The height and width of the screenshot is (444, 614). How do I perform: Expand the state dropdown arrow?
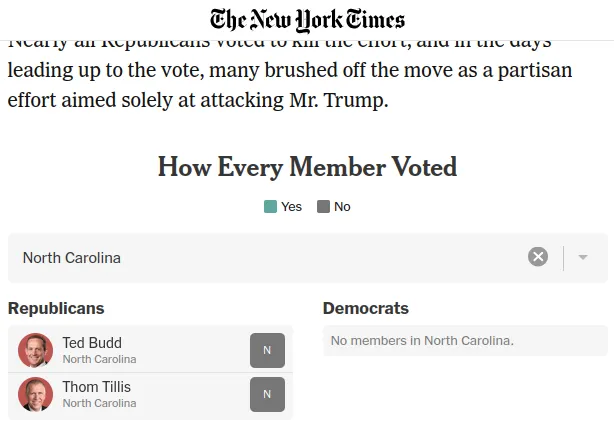(583, 257)
